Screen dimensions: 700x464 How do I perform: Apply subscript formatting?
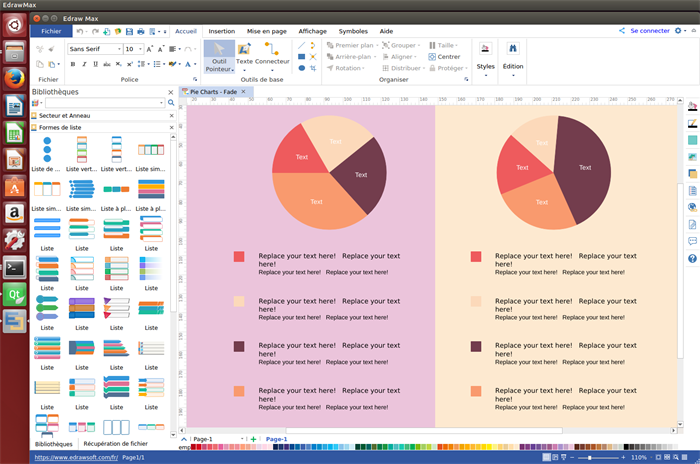pyautogui.click(x=118, y=64)
